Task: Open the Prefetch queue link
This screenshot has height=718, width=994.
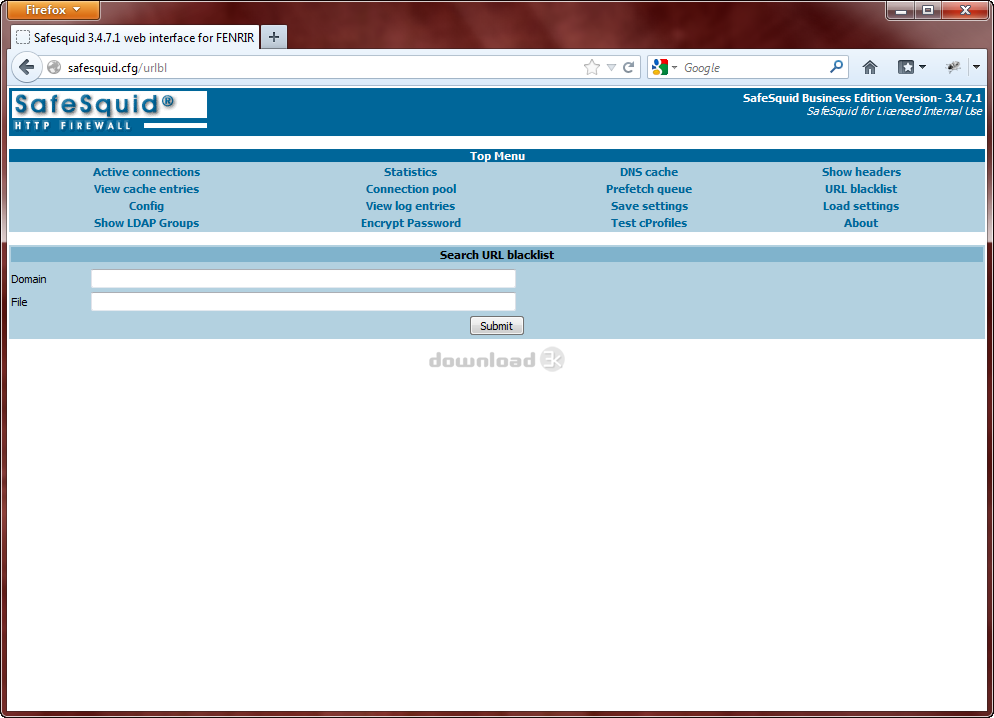Action: [649, 189]
